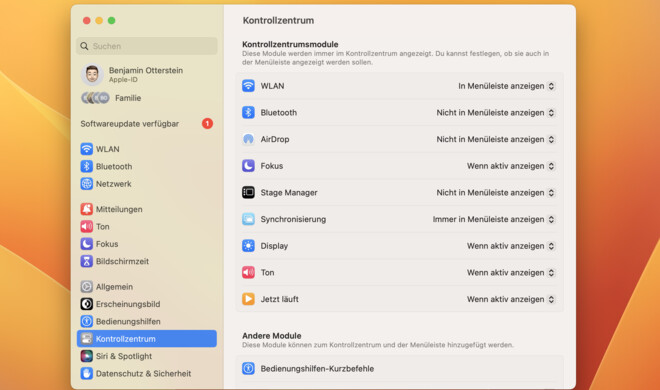Image resolution: width=660 pixels, height=390 pixels.
Task: Click the 'Datenschutz & Sicherheit' sidebar label
Action: coord(144,373)
